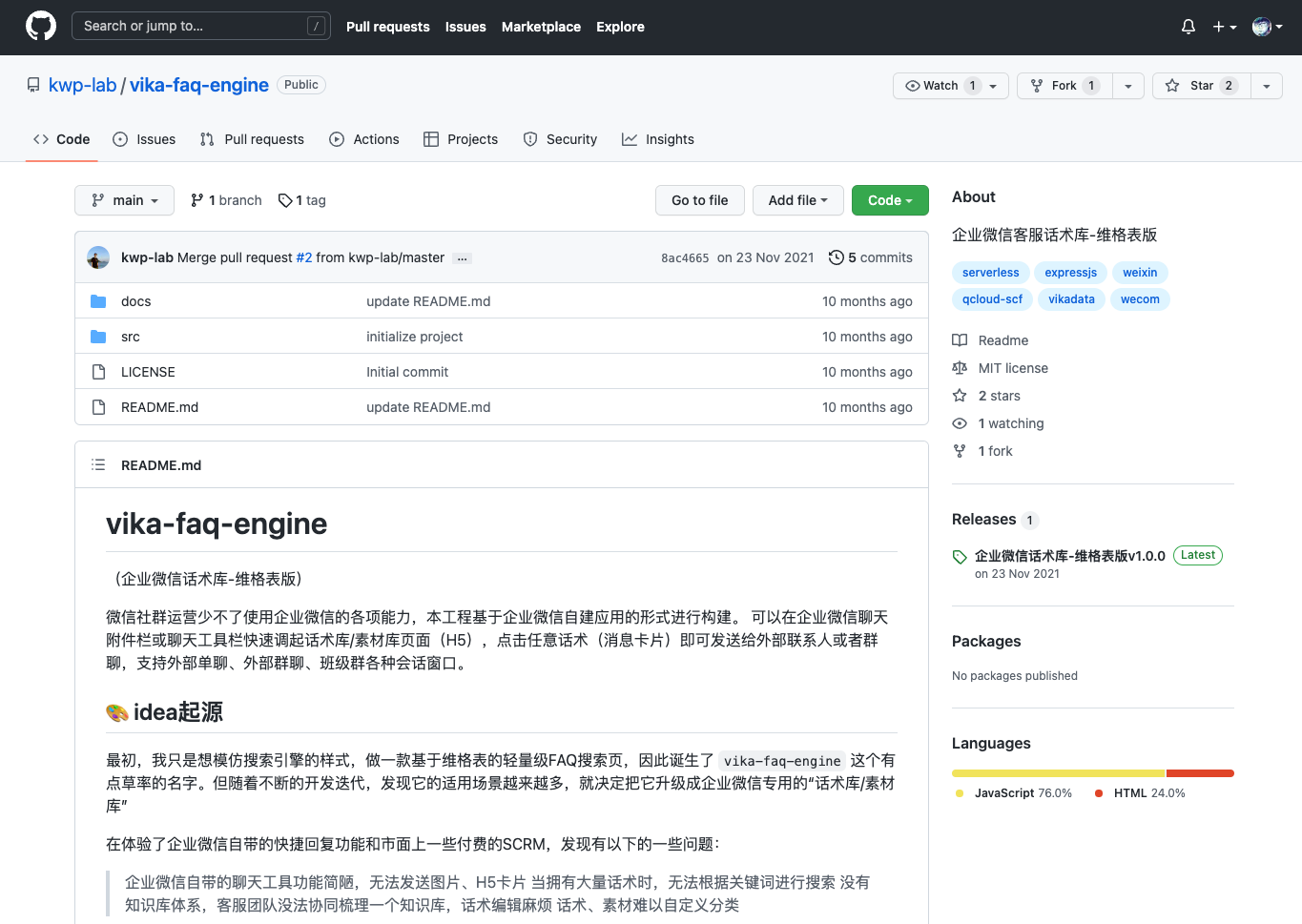The height and width of the screenshot is (924, 1302).
Task: Click the release tag icon
Action: click(x=960, y=557)
